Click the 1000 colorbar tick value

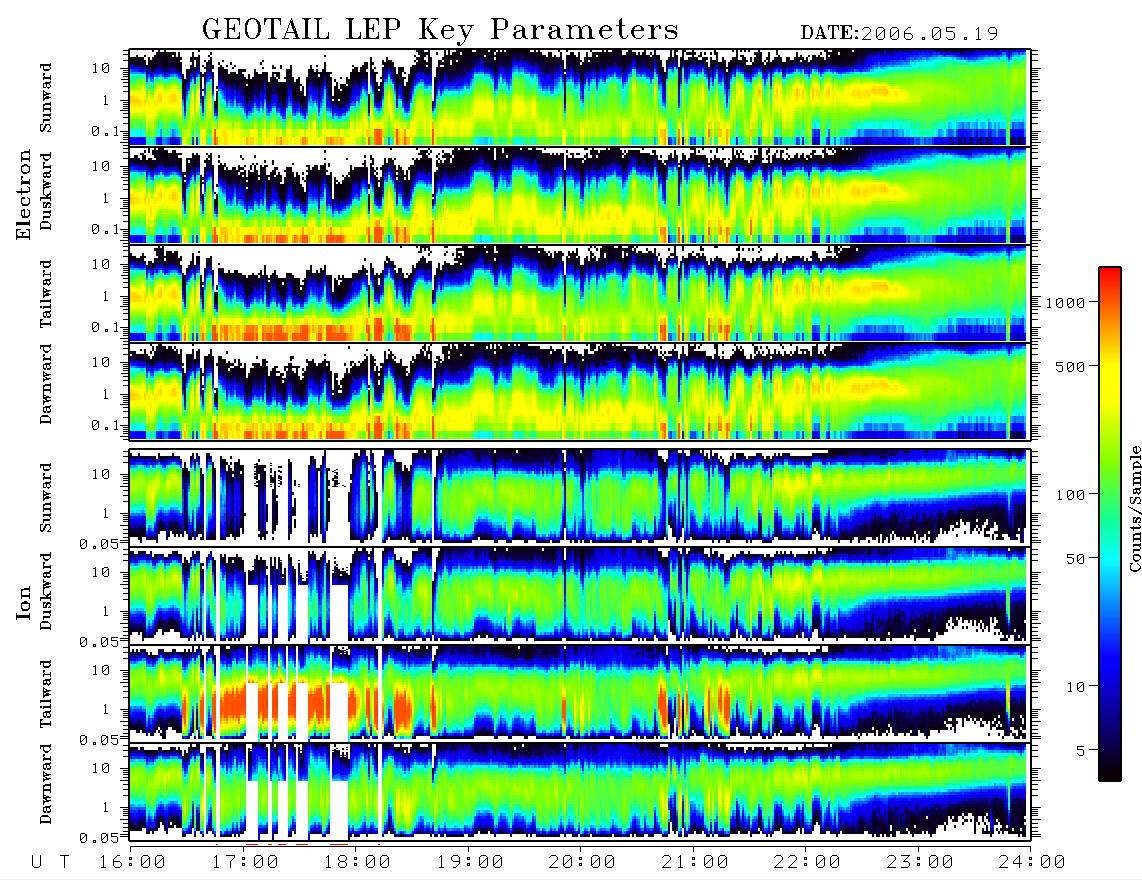click(x=1066, y=303)
